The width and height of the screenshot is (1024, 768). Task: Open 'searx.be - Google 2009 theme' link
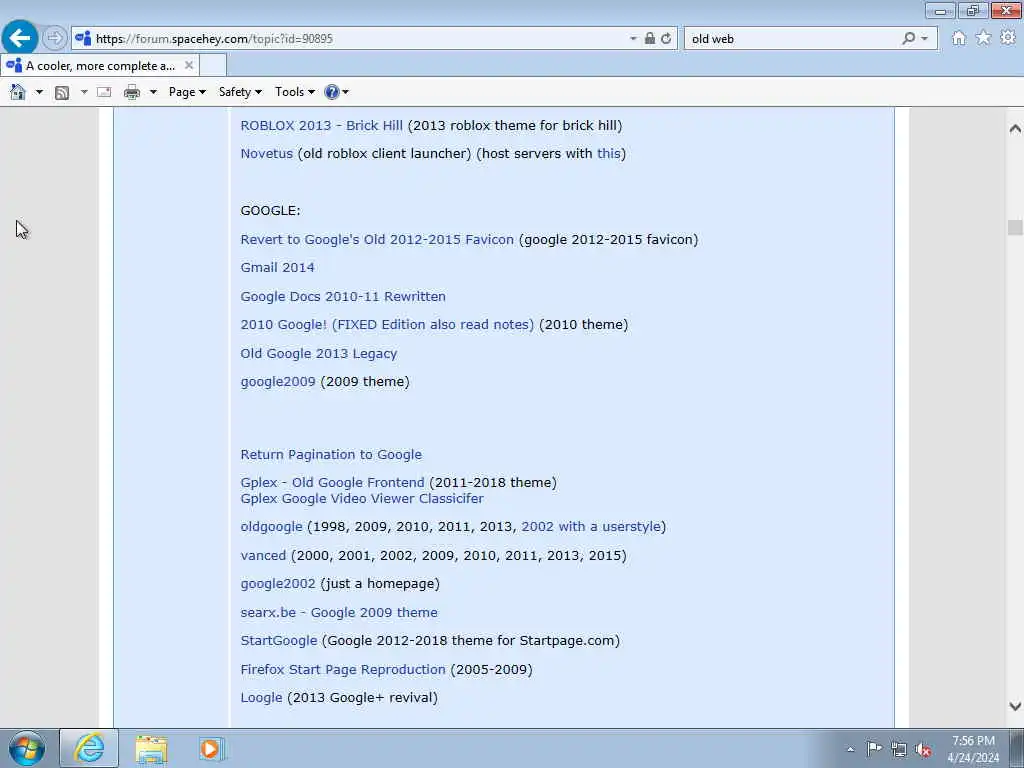tap(339, 613)
